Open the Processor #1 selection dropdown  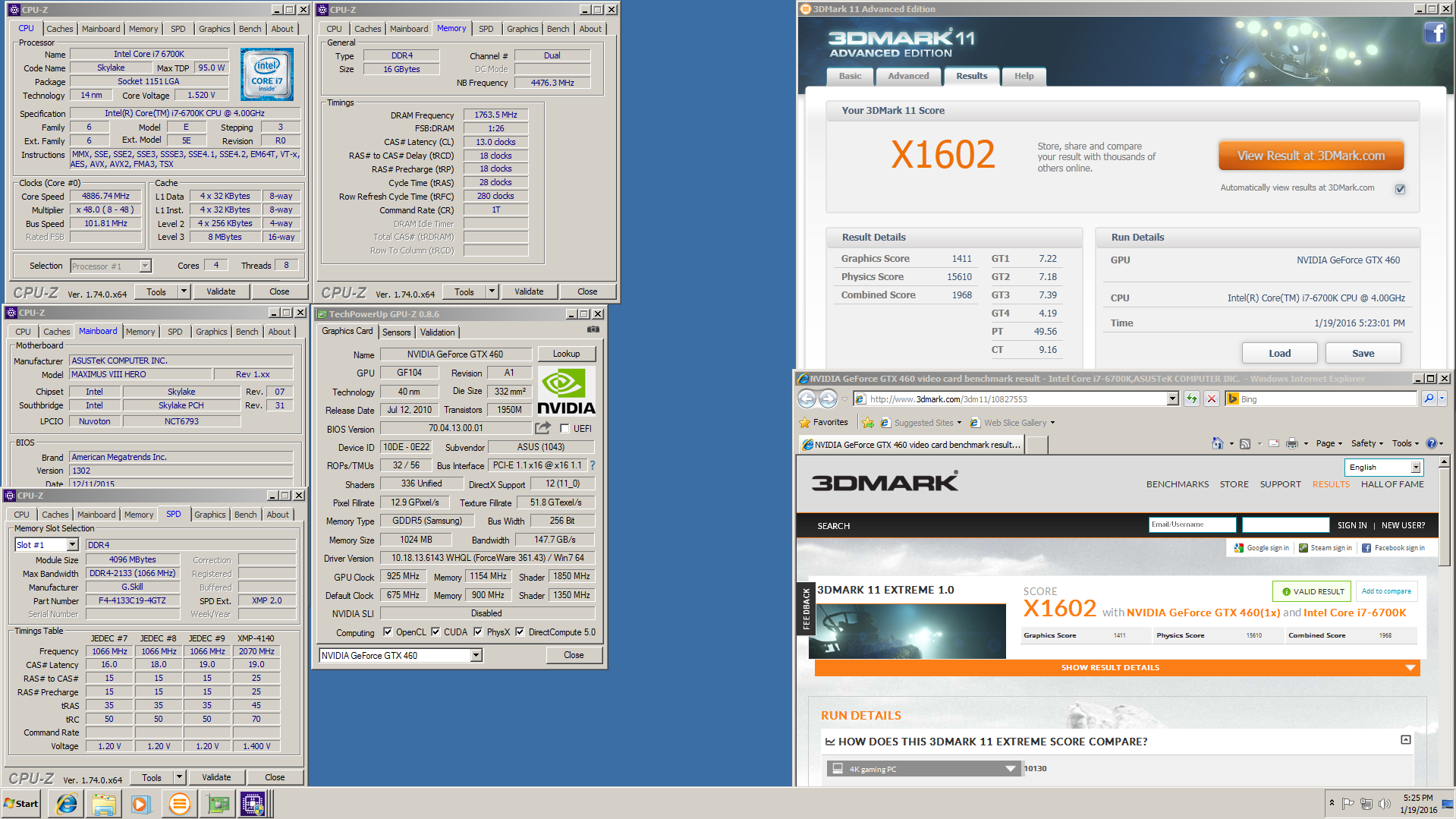[x=145, y=266]
